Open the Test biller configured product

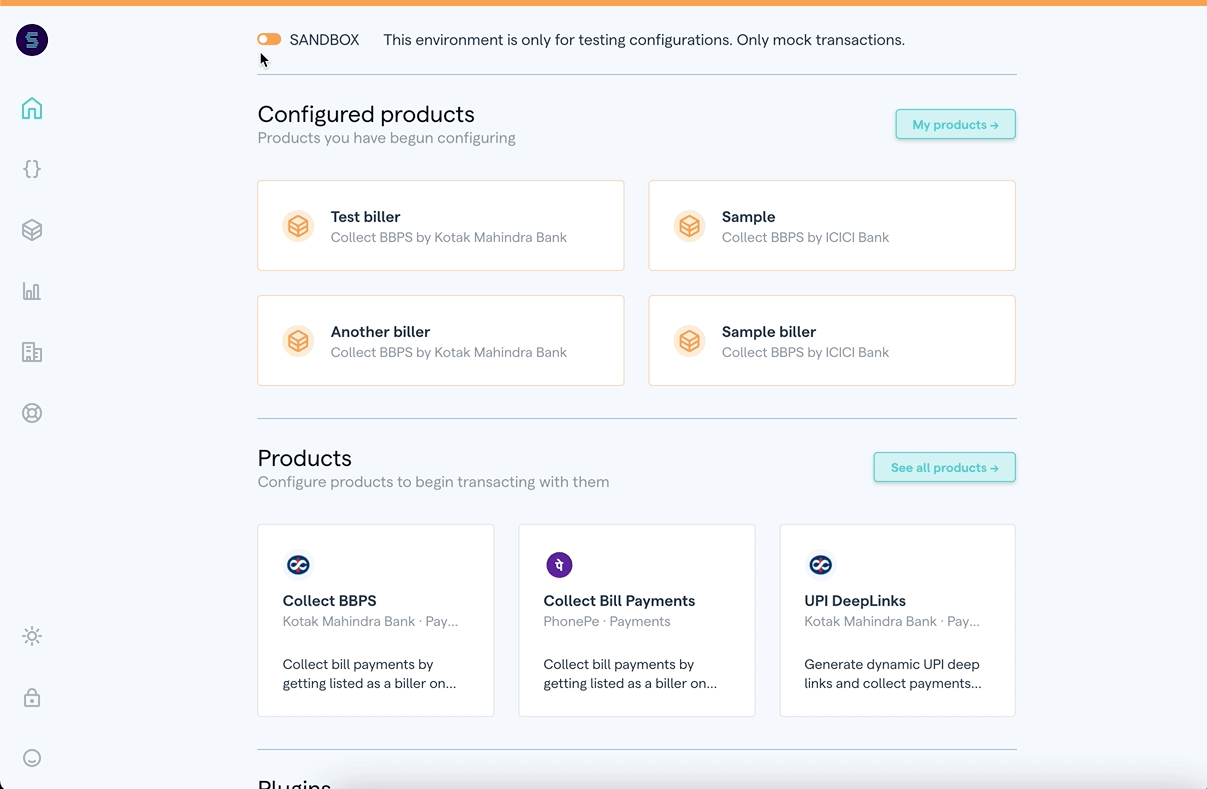pyautogui.click(x=440, y=226)
